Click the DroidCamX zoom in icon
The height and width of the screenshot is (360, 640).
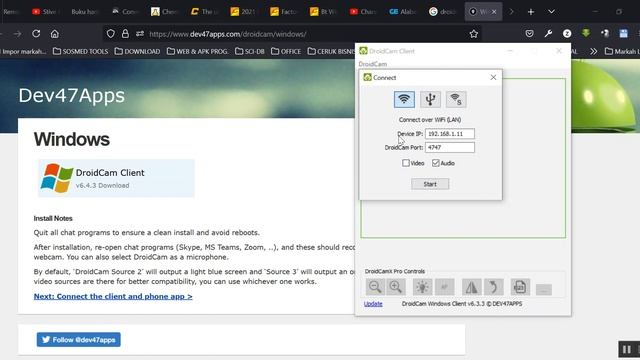coord(396,287)
